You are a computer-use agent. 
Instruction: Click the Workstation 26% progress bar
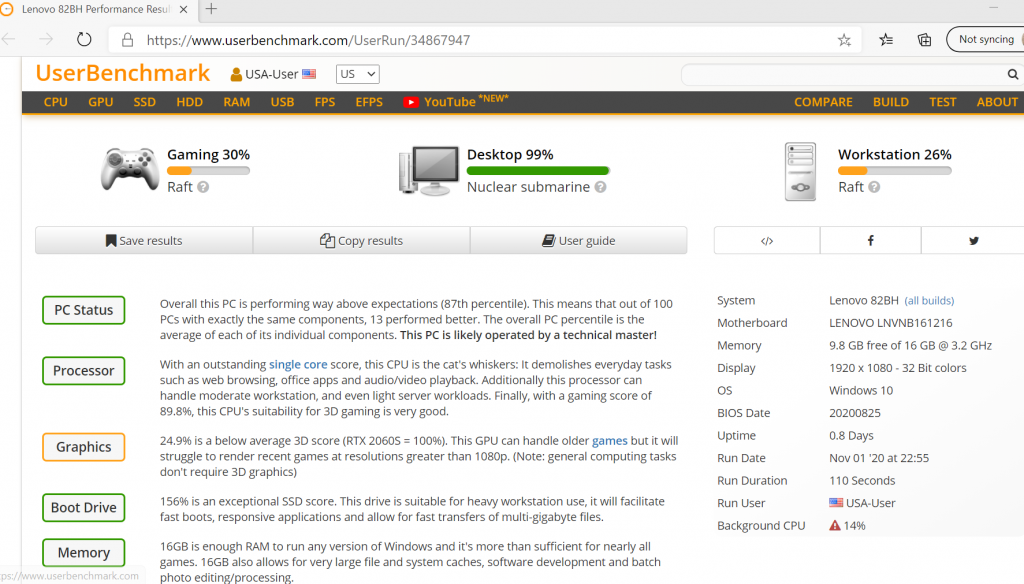895,171
